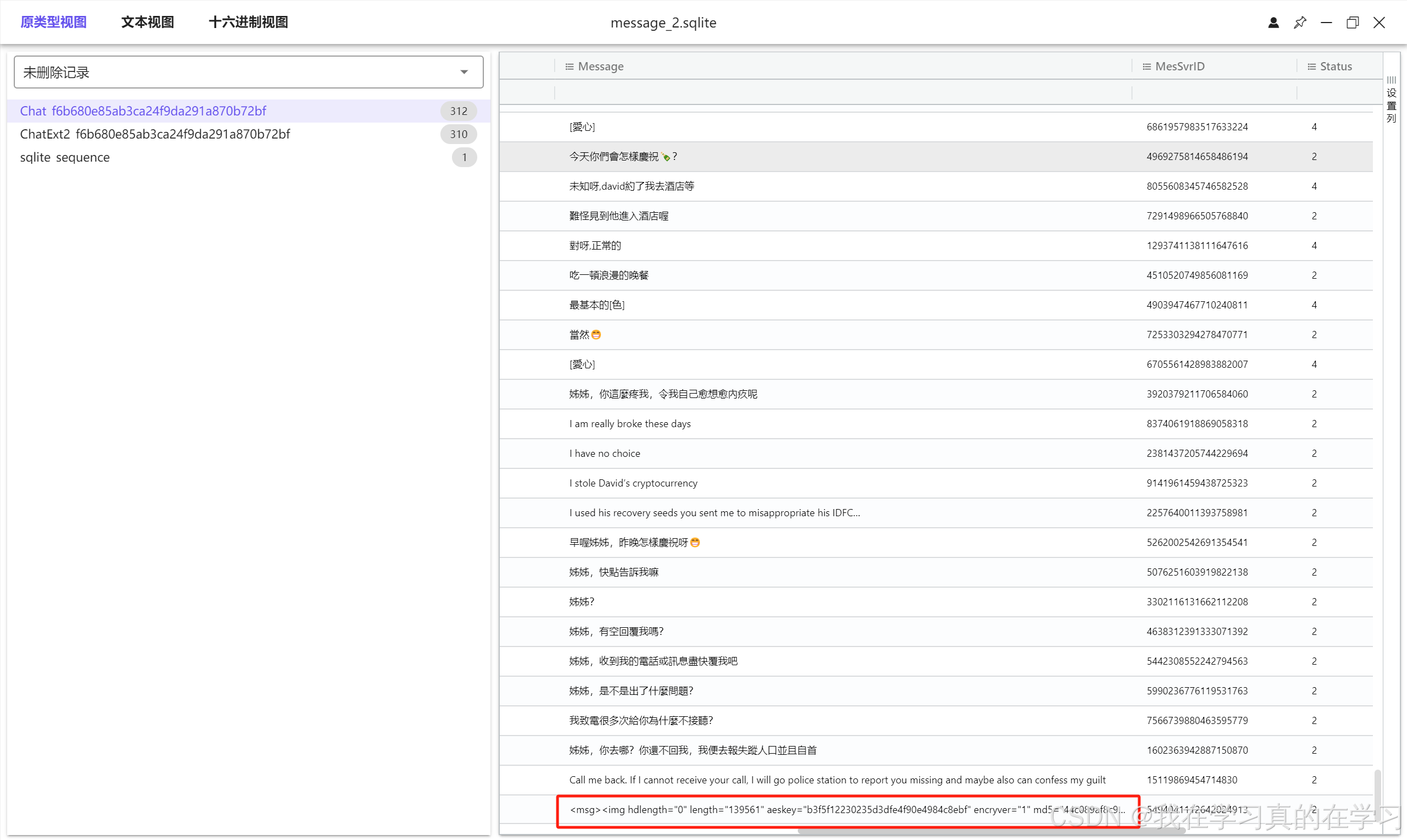This screenshot has width=1407, height=840.
Task: Click the Status column menu icon
Action: pyautogui.click(x=1311, y=66)
